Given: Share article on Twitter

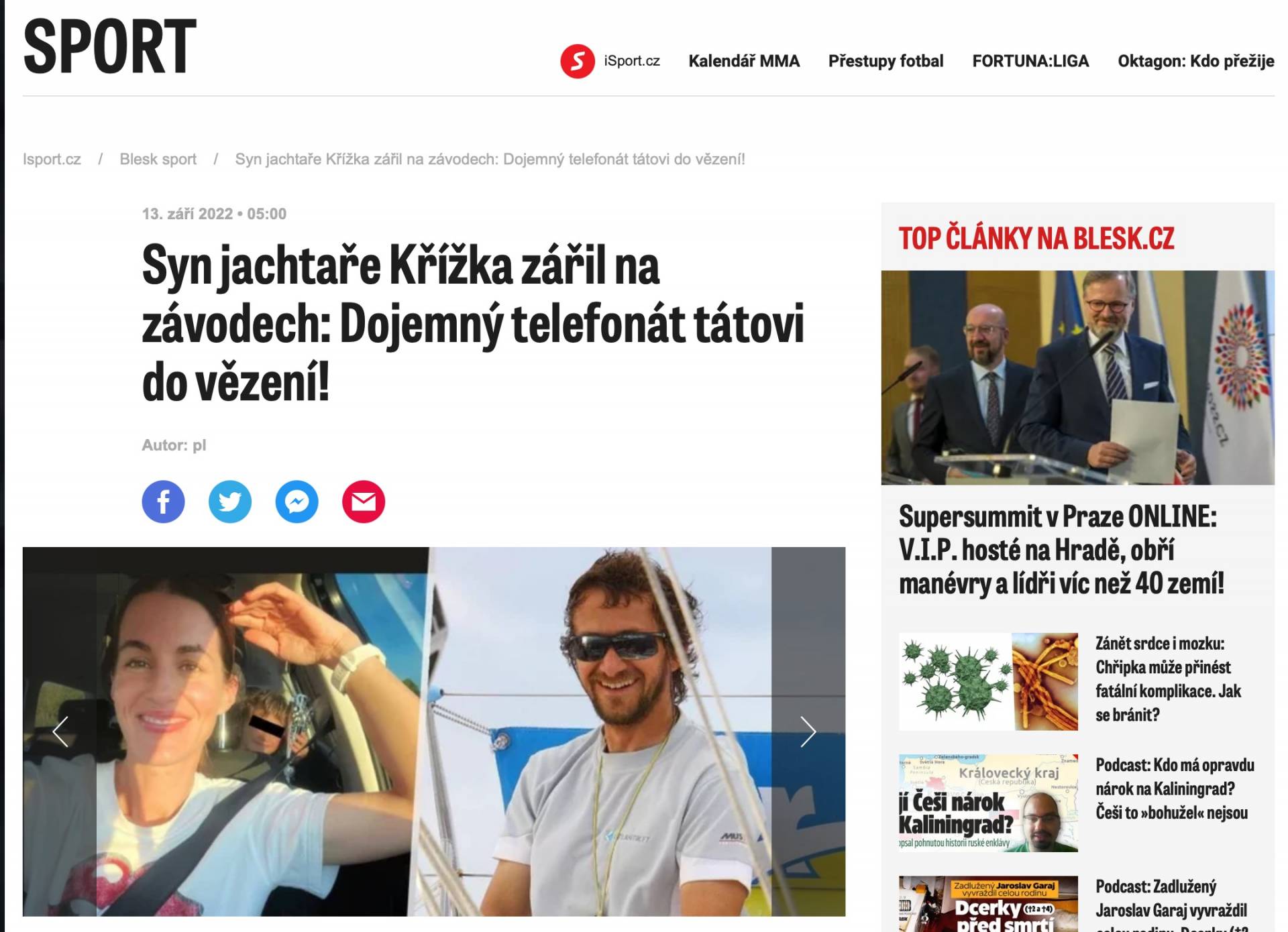Looking at the screenshot, I should pyautogui.click(x=230, y=502).
